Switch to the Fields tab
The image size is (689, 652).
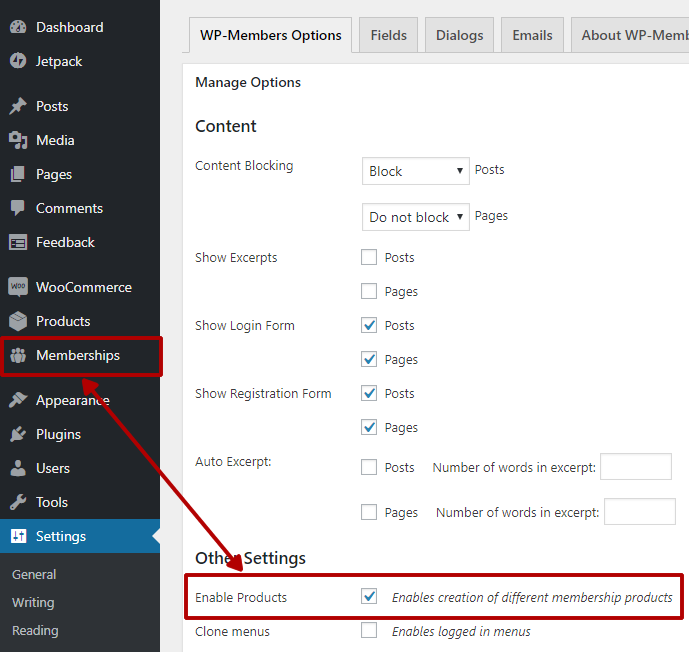pos(388,35)
